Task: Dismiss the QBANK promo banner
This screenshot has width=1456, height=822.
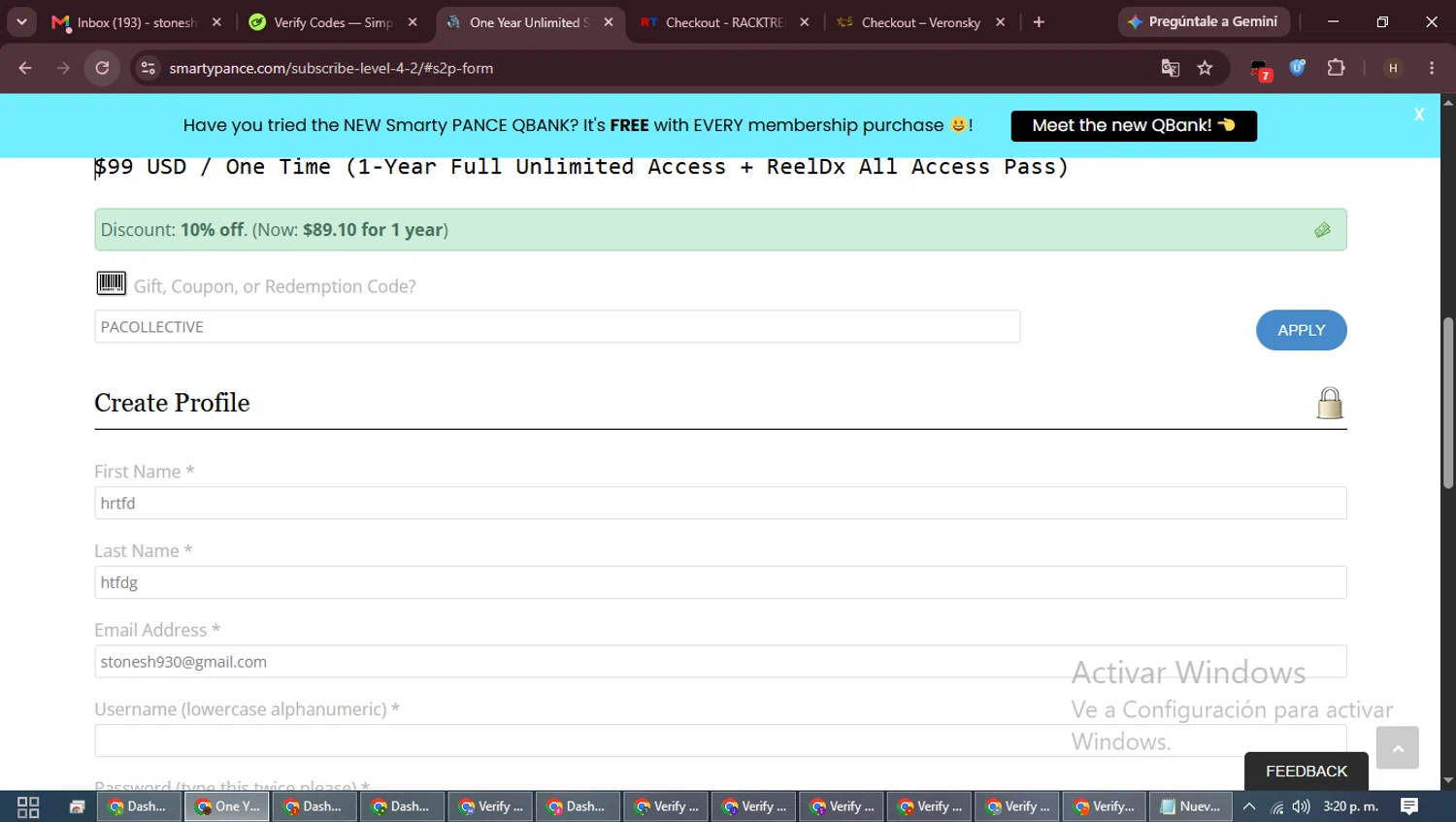Action: coord(1419,115)
